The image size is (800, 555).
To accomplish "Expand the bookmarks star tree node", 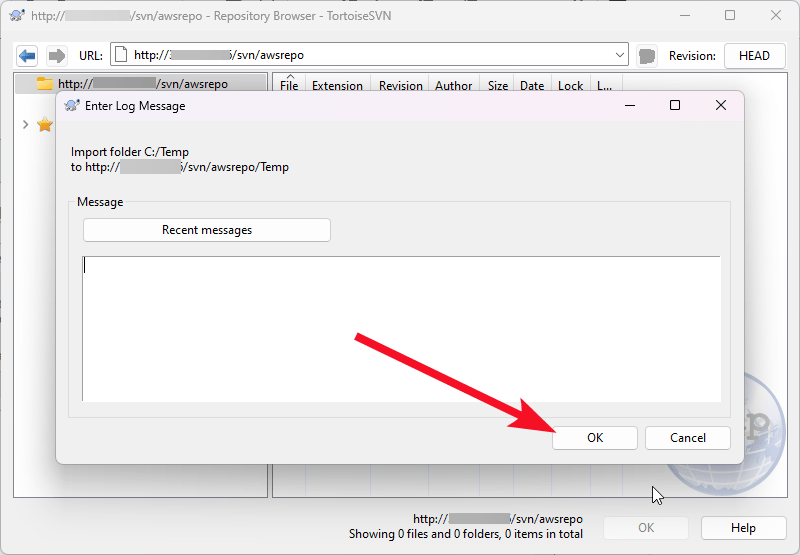I will [x=25, y=125].
